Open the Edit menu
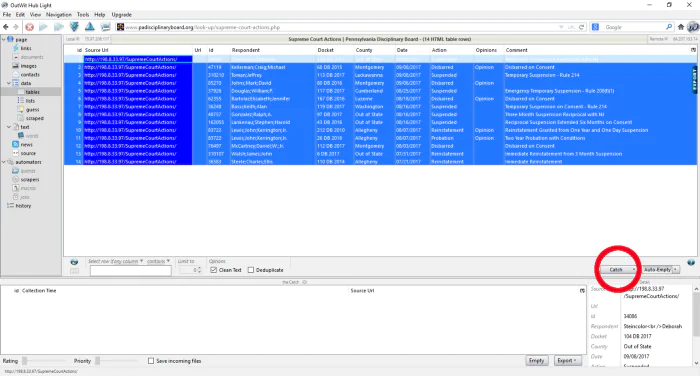This screenshot has height=376, width=700. (x=21, y=15)
